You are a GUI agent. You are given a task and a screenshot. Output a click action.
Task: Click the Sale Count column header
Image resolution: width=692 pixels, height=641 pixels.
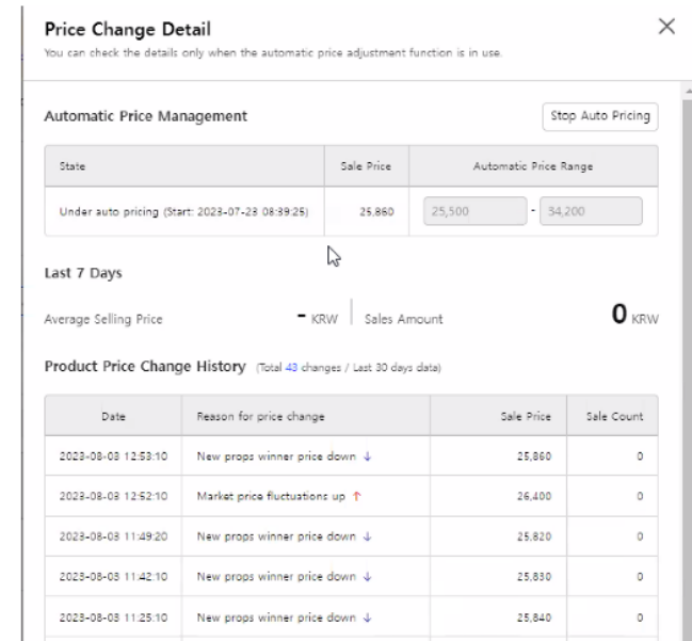[x=612, y=414]
